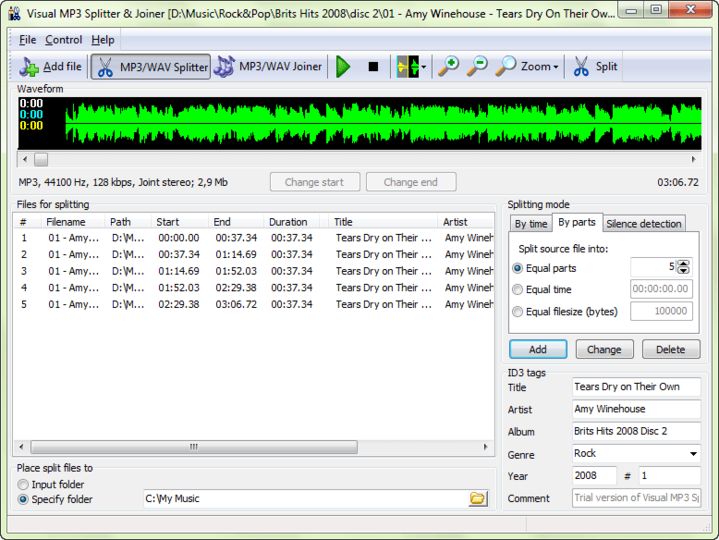Select the MP3/WAV Splitter mode button
Image resolution: width=719 pixels, height=540 pixels.
(x=151, y=67)
